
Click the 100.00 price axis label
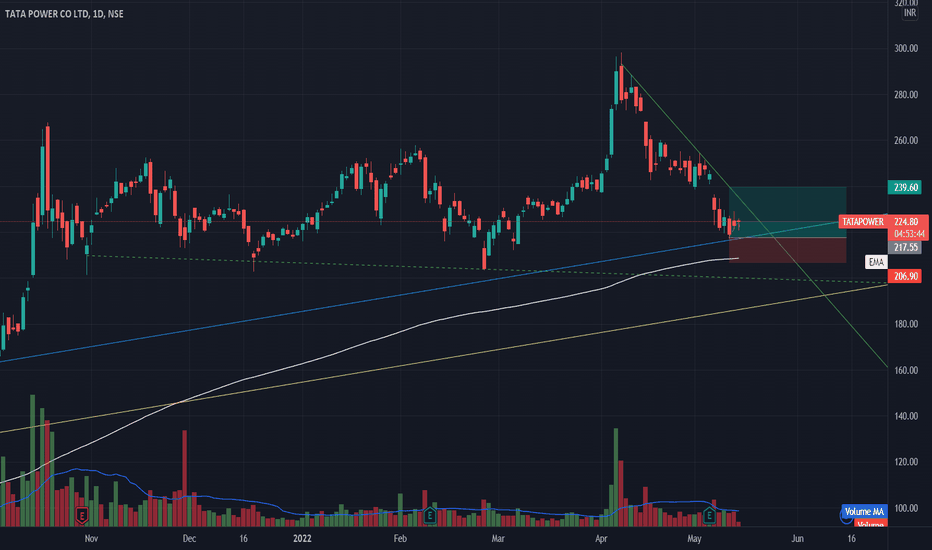[x=906, y=508]
